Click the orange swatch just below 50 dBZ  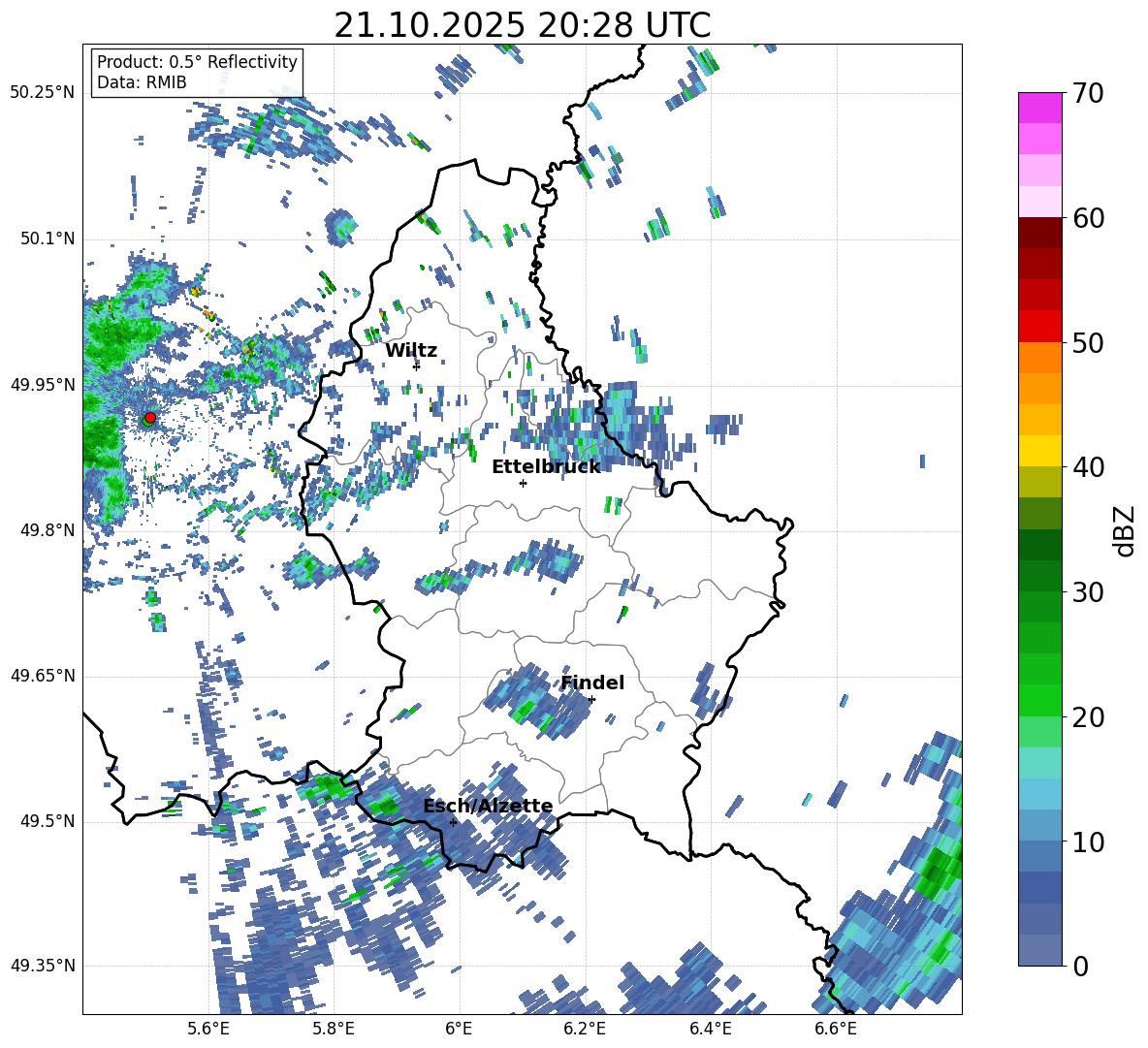click(x=1039, y=358)
